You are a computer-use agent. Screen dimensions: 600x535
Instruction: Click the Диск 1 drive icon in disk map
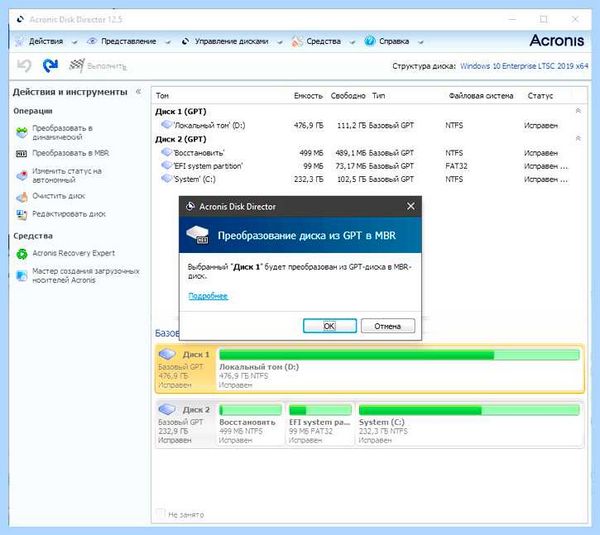(167, 354)
